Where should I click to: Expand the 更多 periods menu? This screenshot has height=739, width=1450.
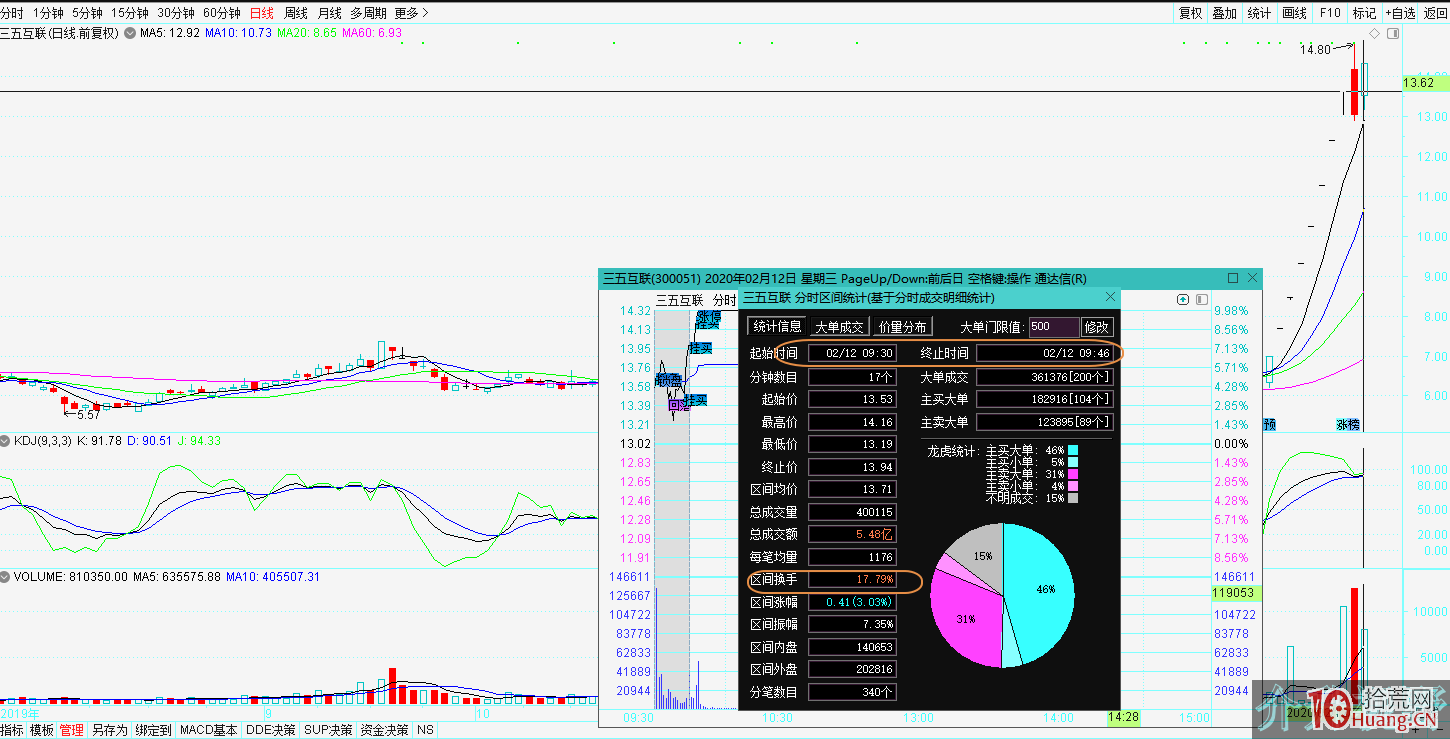(x=411, y=13)
